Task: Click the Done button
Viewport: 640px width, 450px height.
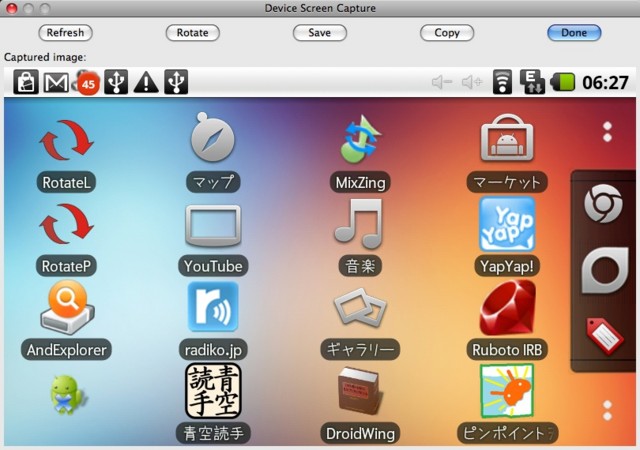Action: point(574,33)
